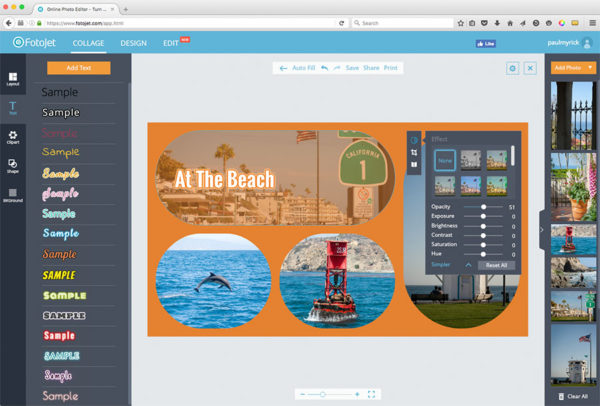Select the red buoy photo thumbnail in panel
Image resolution: width=600 pixels, height=406 pixels.
tap(573, 240)
